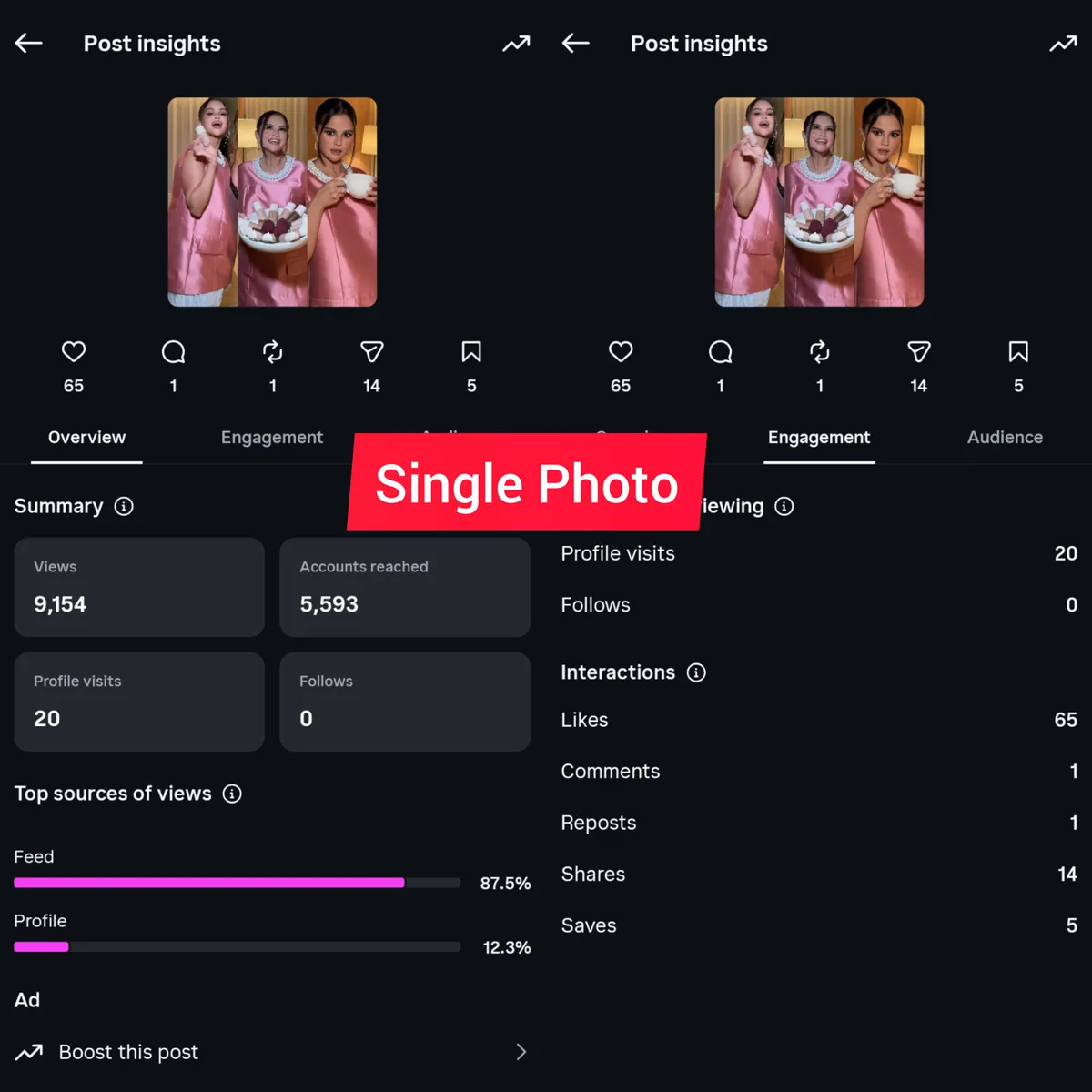Open the post thumbnail in left panel
This screenshot has height=1092, width=1092.
pos(272,202)
